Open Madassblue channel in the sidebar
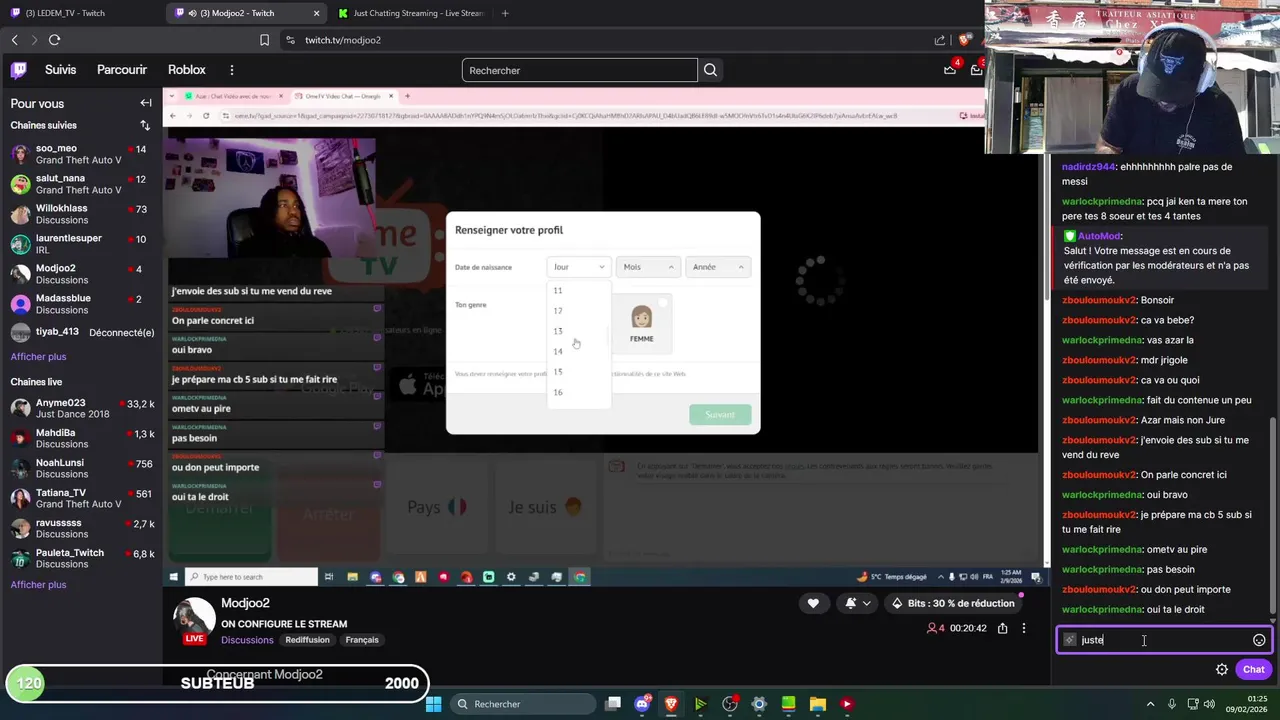The image size is (1280, 720). (80, 304)
